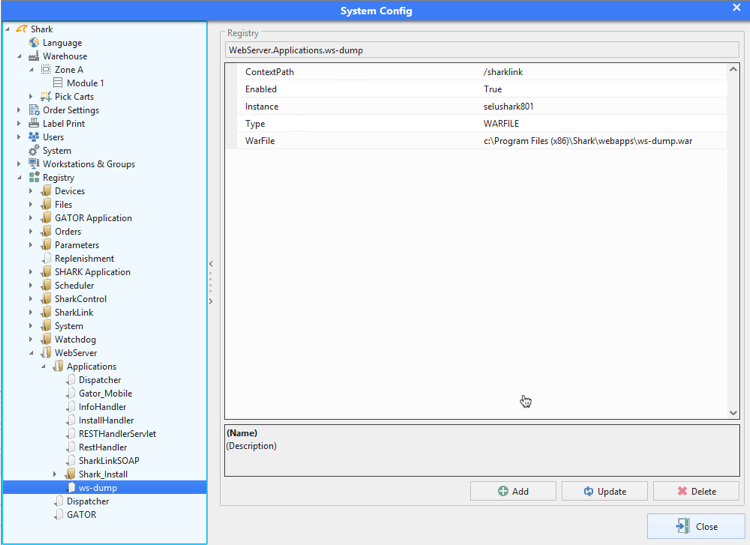Click the Files folder icon
The width and height of the screenshot is (750, 545).
coord(46,204)
